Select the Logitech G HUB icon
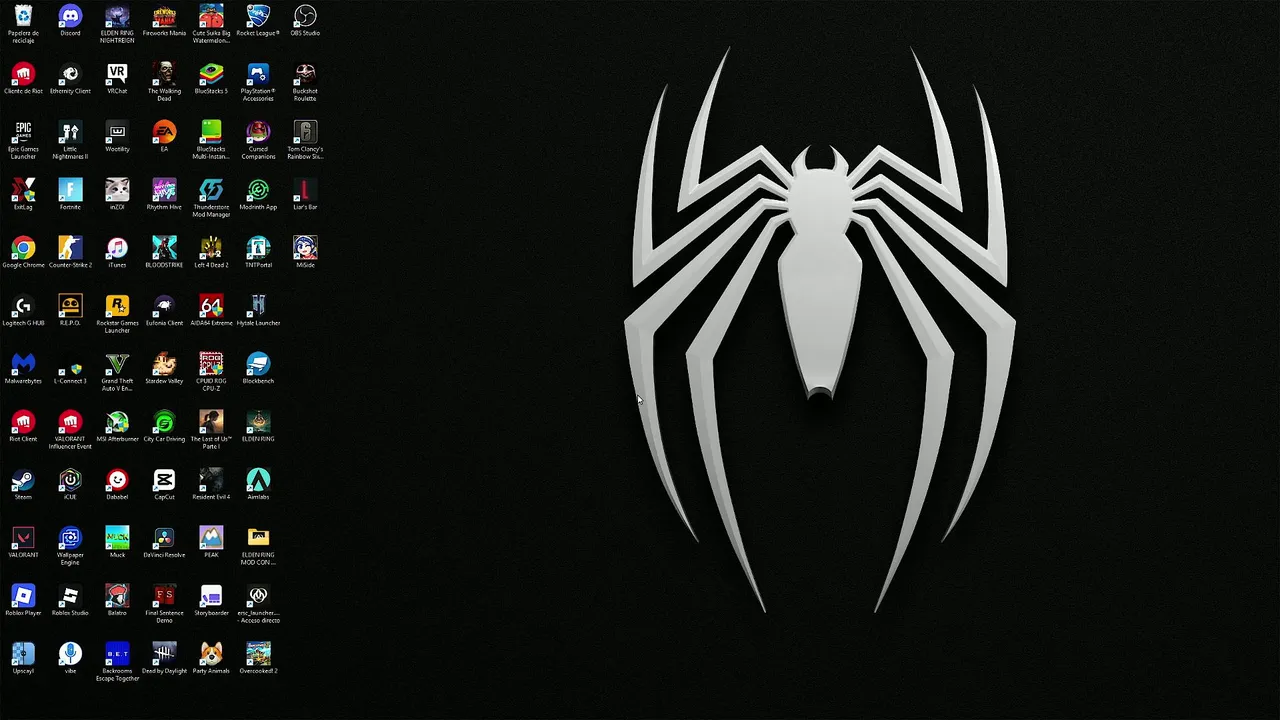1280x720 pixels. pyautogui.click(x=23, y=307)
